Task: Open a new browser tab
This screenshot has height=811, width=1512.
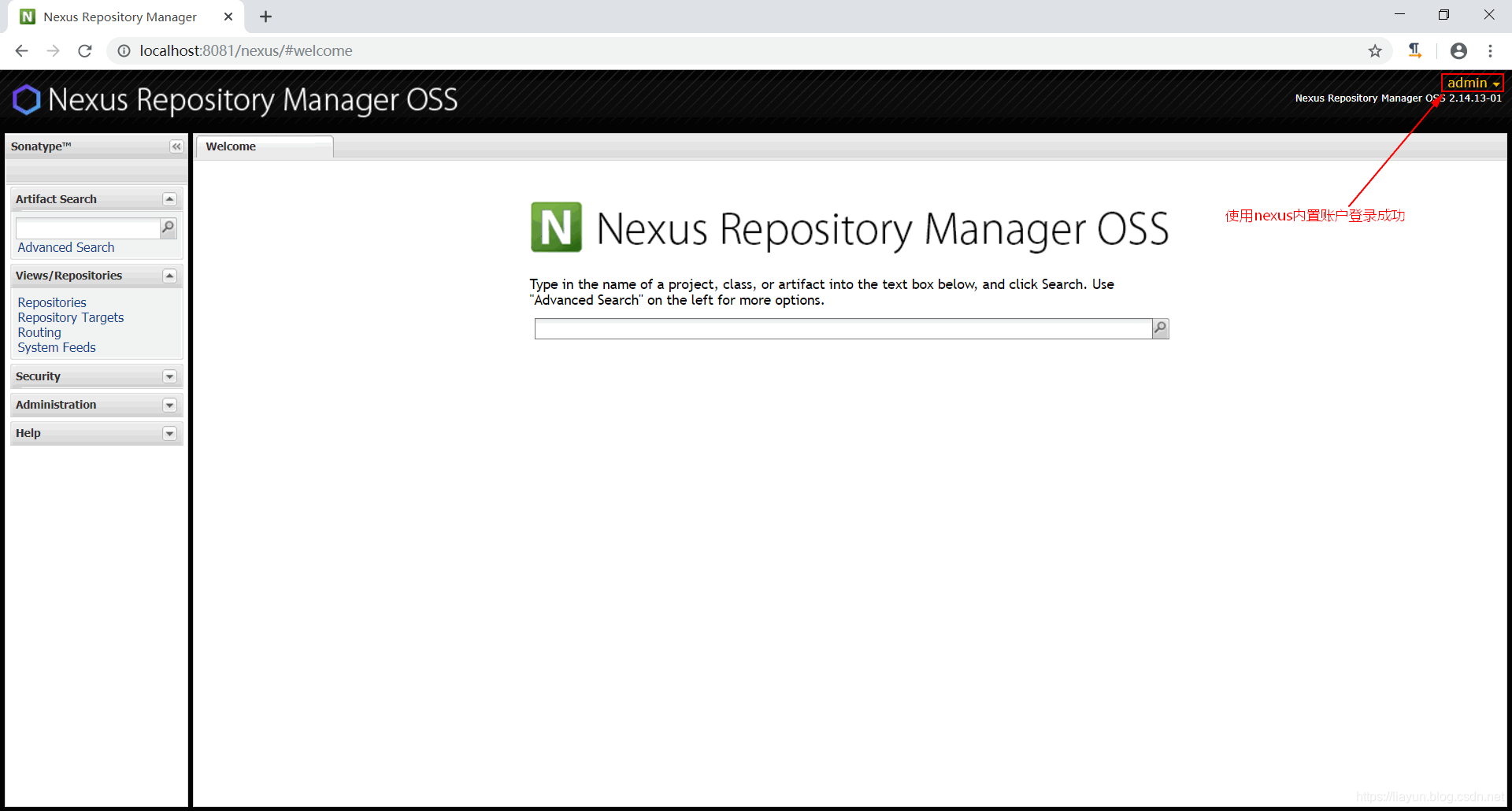Action: [265, 17]
